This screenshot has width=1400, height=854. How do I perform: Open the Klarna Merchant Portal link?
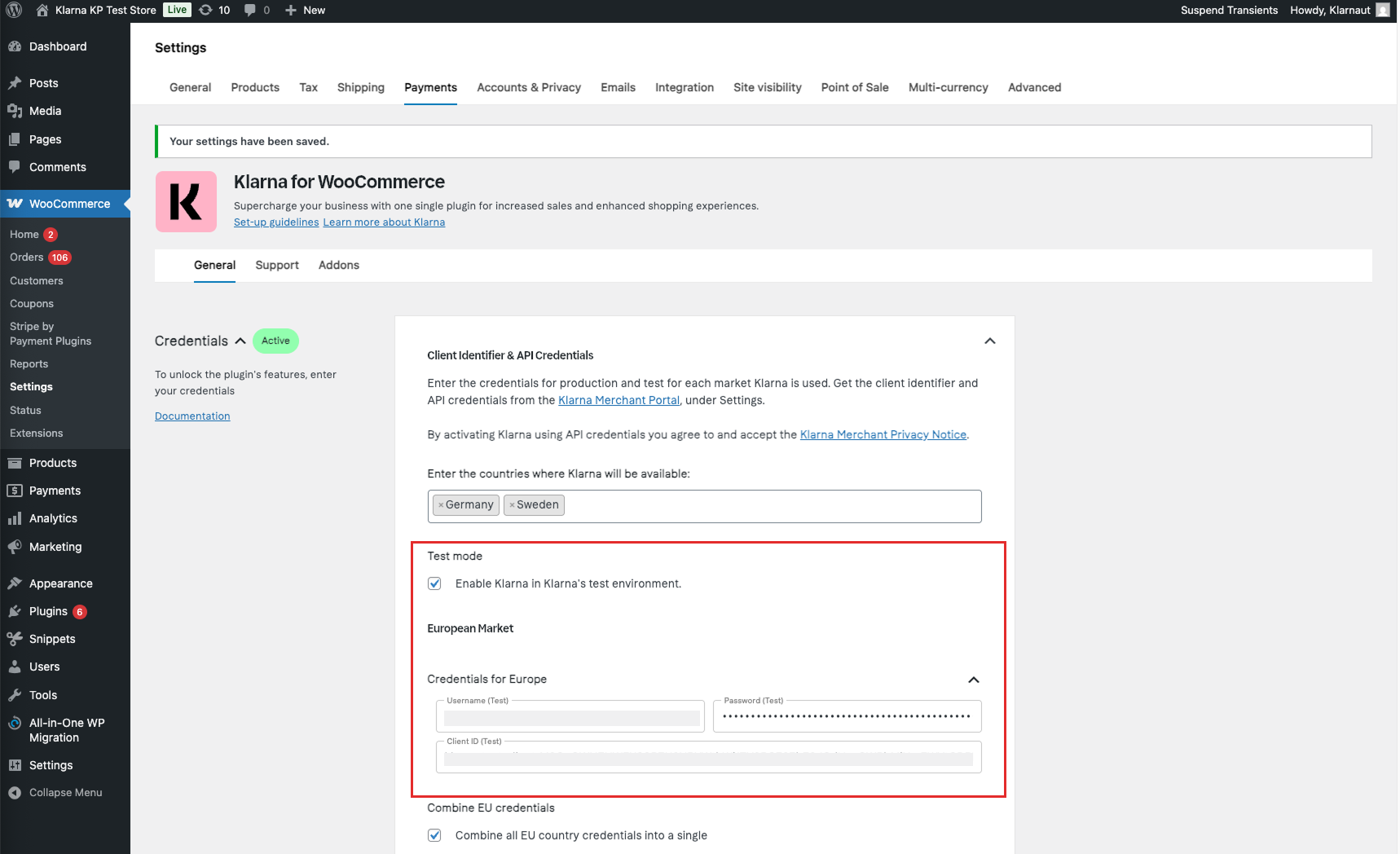pos(619,400)
